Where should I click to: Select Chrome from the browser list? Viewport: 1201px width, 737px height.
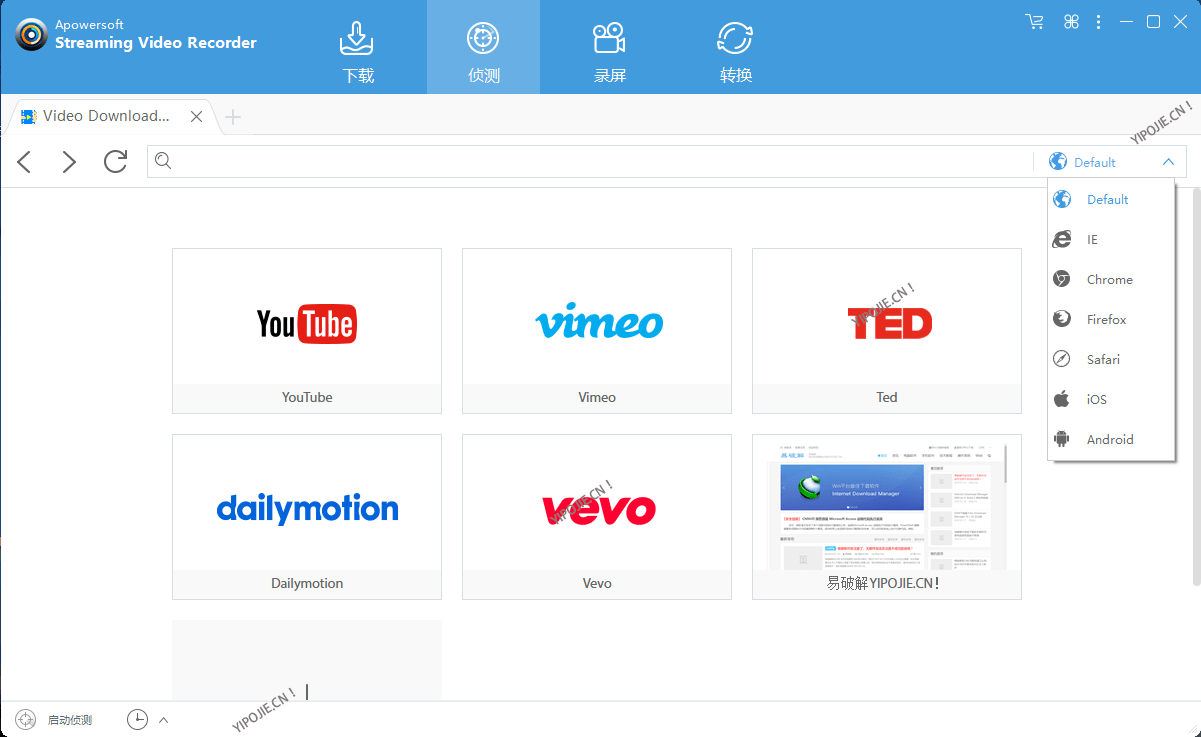pyautogui.click(x=1110, y=279)
